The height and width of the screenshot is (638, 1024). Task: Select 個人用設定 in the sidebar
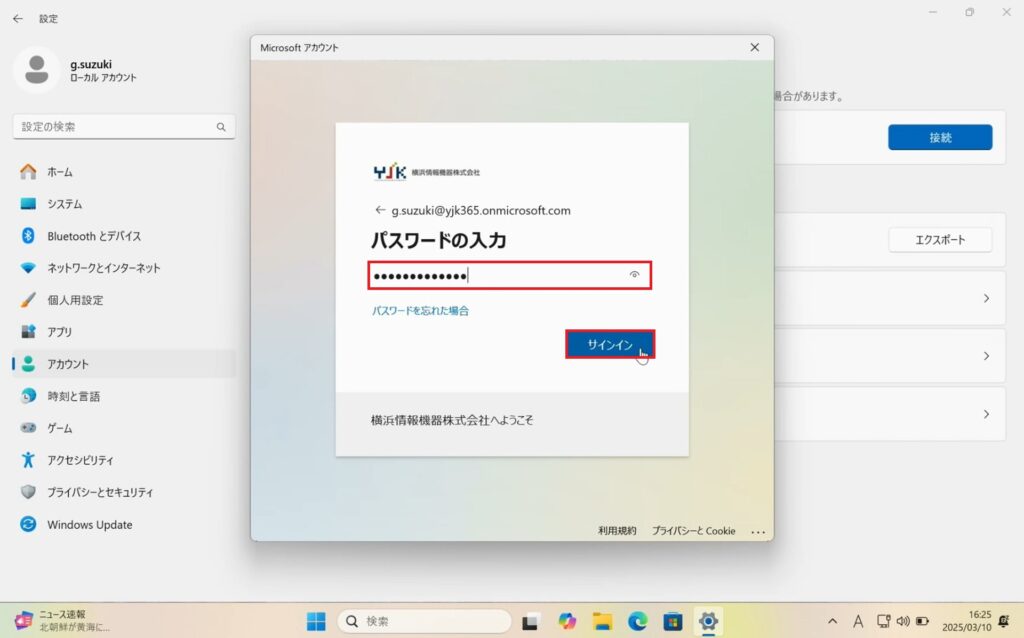tap(124, 300)
